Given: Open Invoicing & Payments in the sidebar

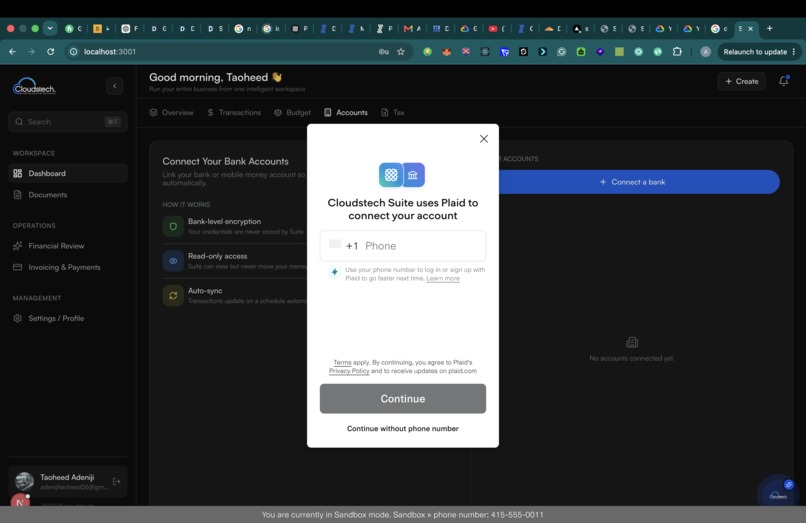Looking at the screenshot, I should pyautogui.click(x=67, y=267).
